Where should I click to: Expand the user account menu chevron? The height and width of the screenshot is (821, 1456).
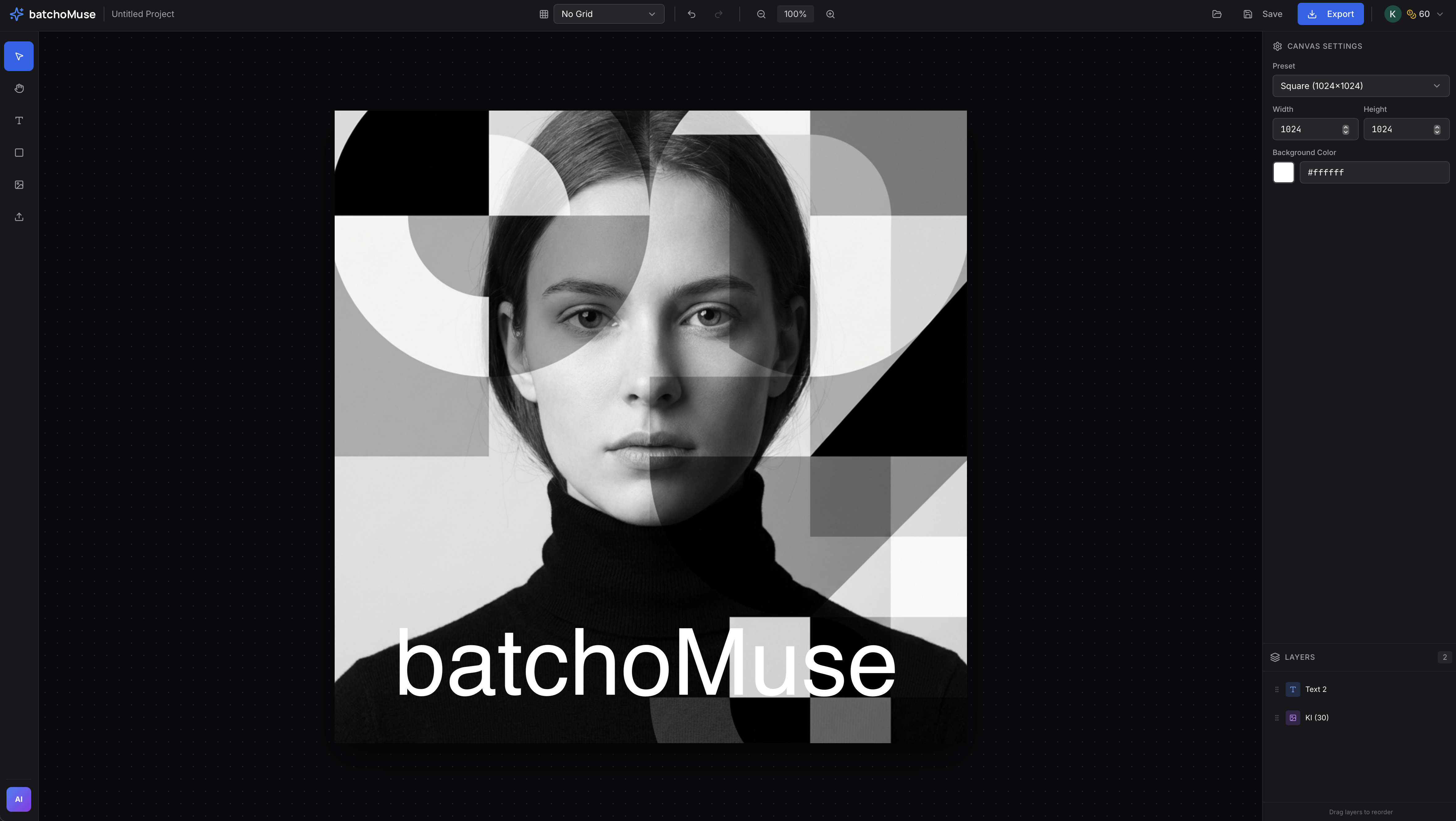pos(1440,14)
